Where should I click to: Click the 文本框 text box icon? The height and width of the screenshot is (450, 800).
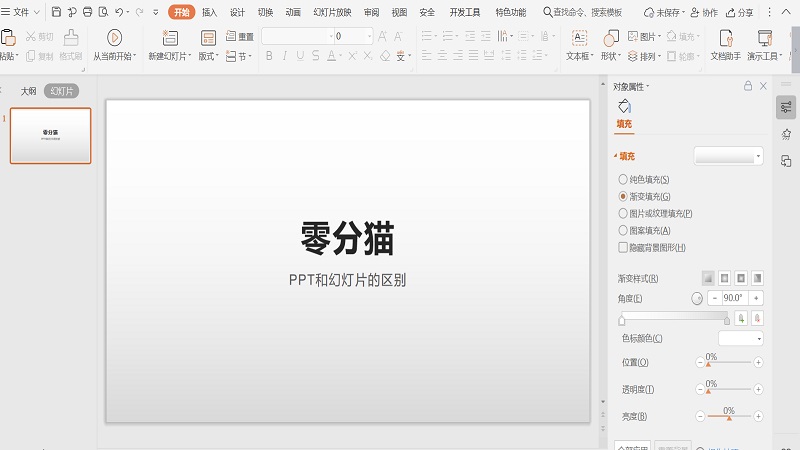pos(579,37)
